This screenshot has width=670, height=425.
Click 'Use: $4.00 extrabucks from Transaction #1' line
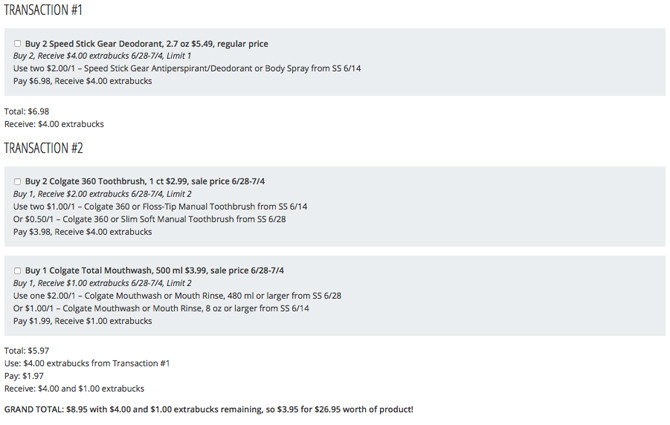[x=87, y=363]
